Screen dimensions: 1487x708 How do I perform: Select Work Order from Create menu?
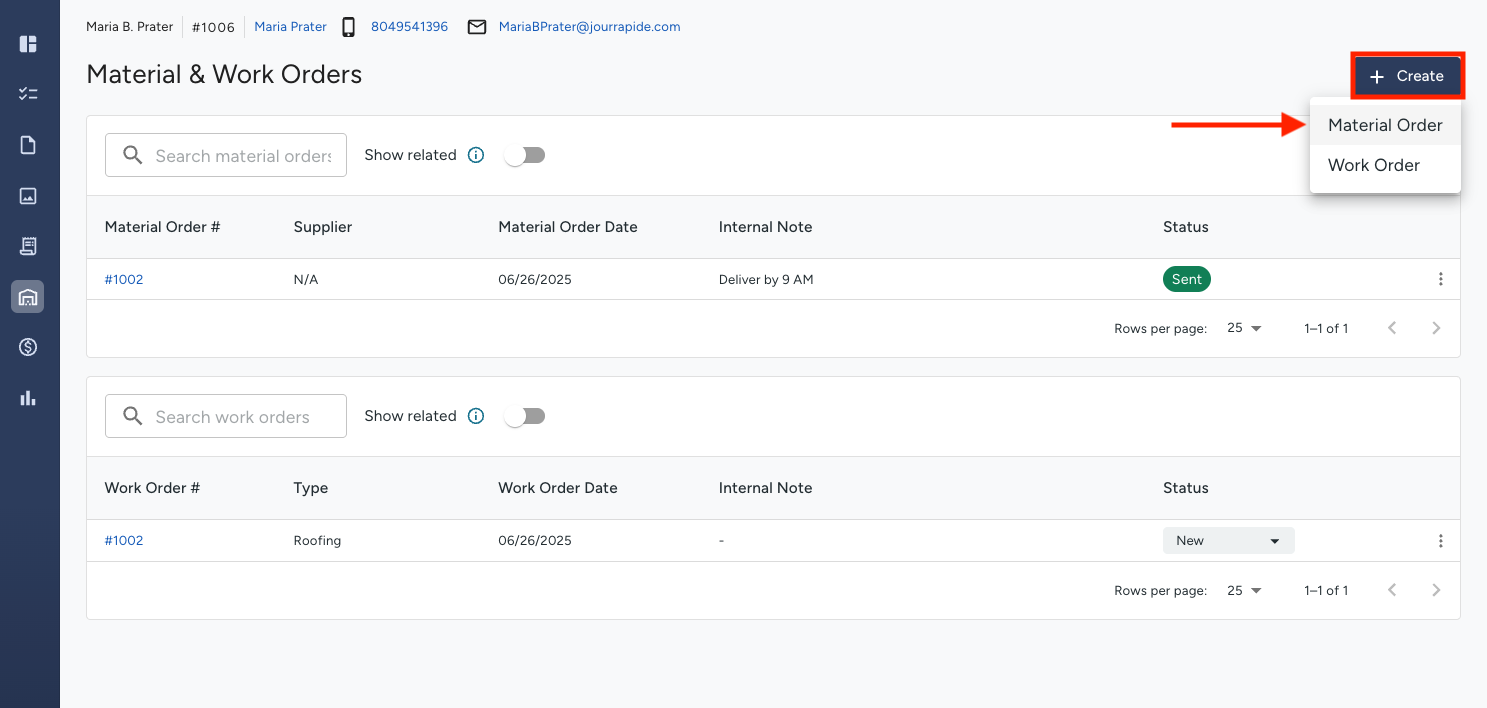pyautogui.click(x=1385, y=165)
